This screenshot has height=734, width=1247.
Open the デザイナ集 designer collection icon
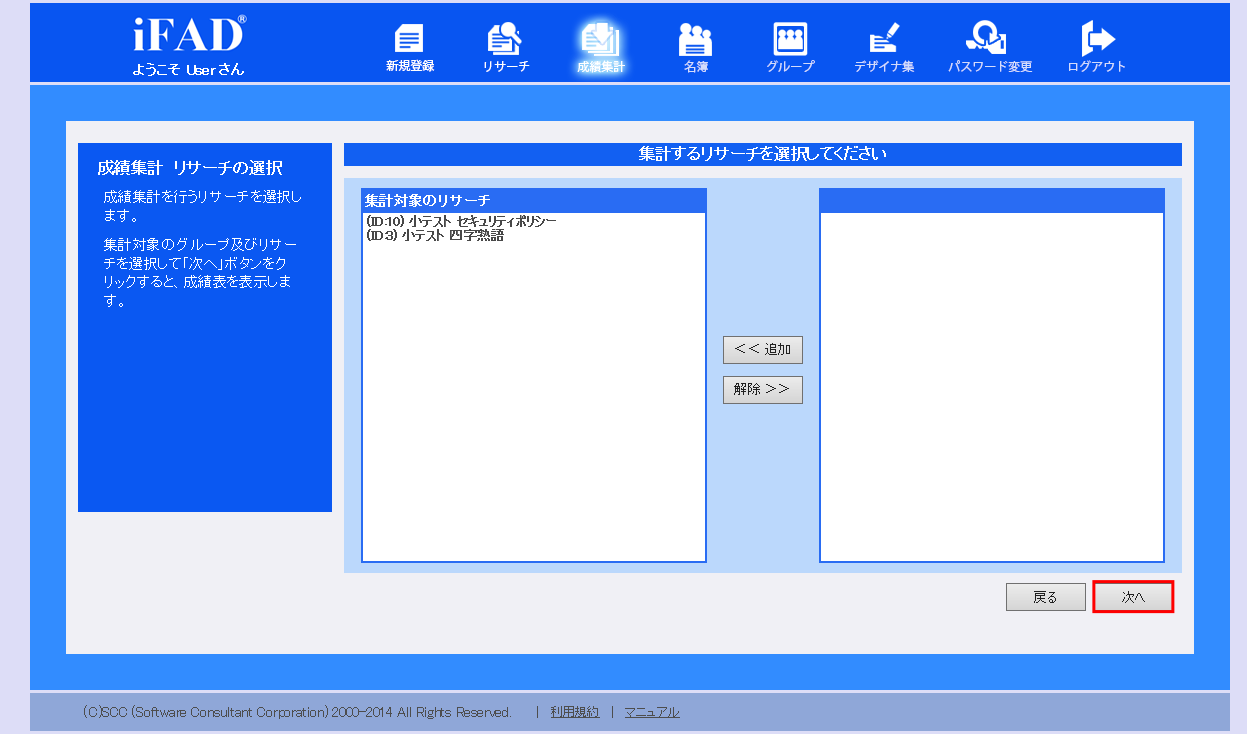coord(884,48)
